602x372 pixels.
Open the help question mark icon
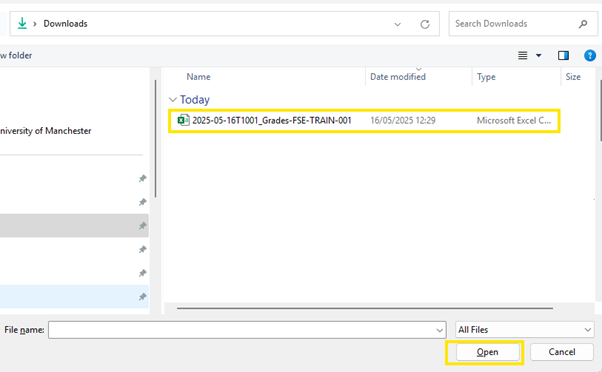pyautogui.click(x=590, y=56)
